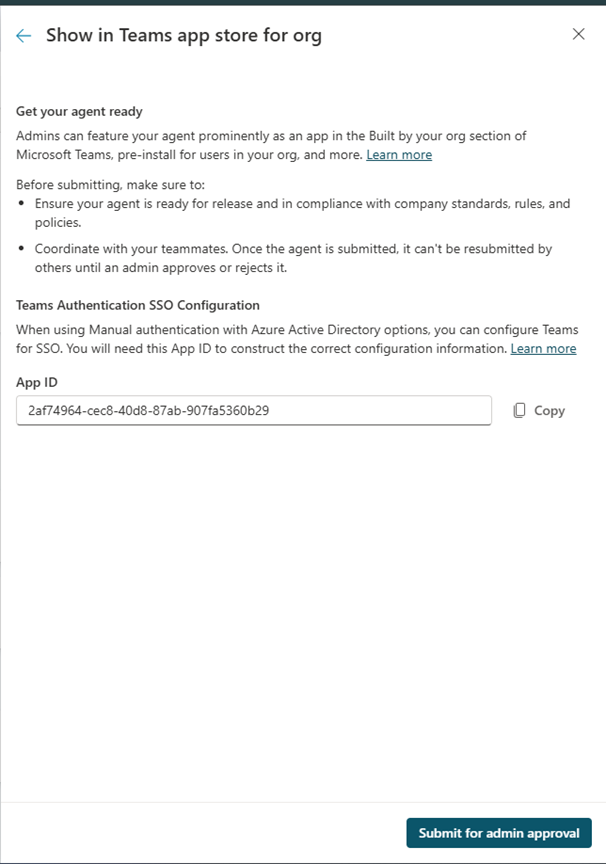The height and width of the screenshot is (864, 606).
Task: Go back using the left arrow icon
Action: [x=23, y=36]
